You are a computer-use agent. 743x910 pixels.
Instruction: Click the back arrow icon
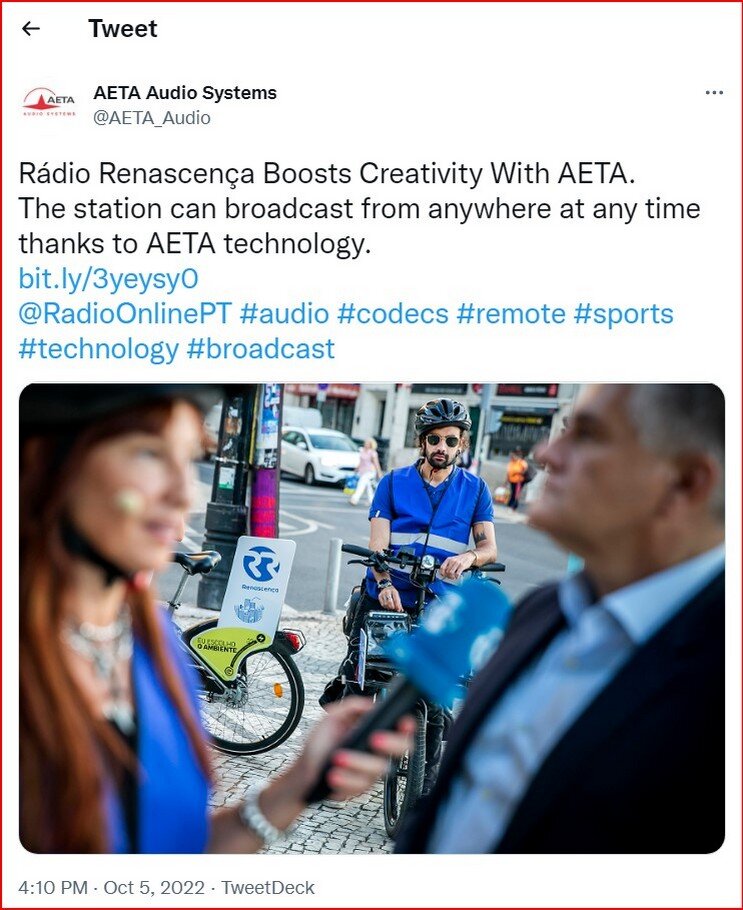[x=30, y=28]
